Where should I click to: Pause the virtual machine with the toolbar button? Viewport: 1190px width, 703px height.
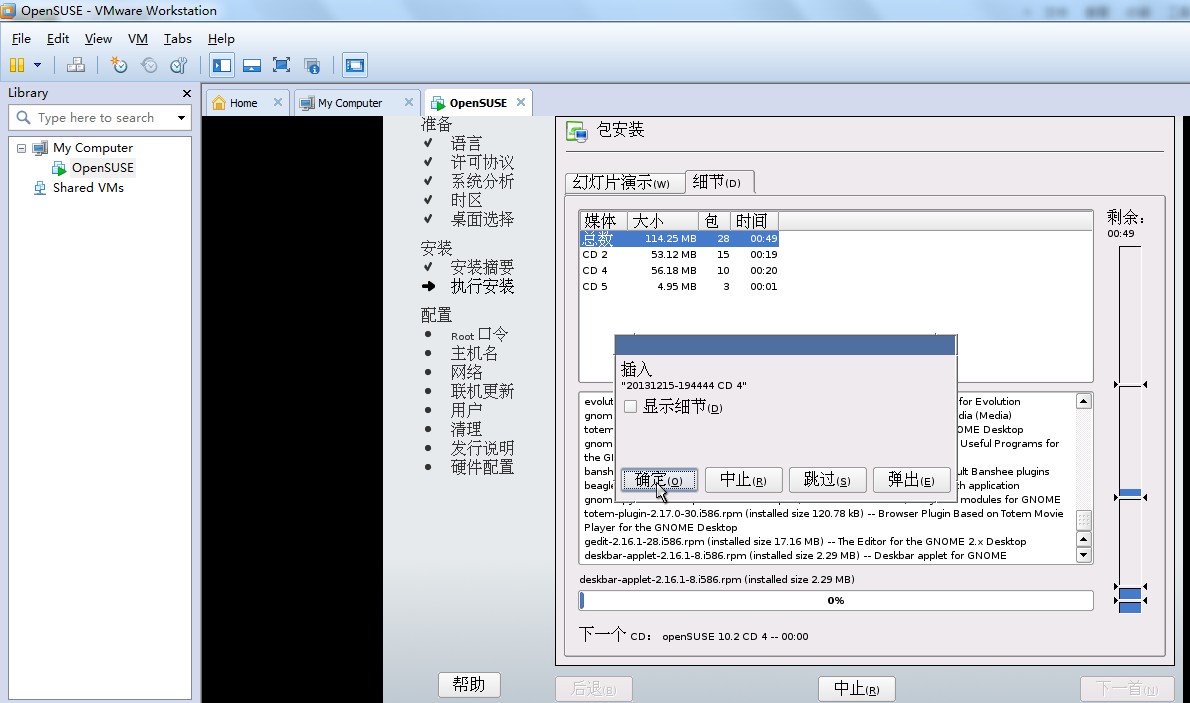point(17,65)
